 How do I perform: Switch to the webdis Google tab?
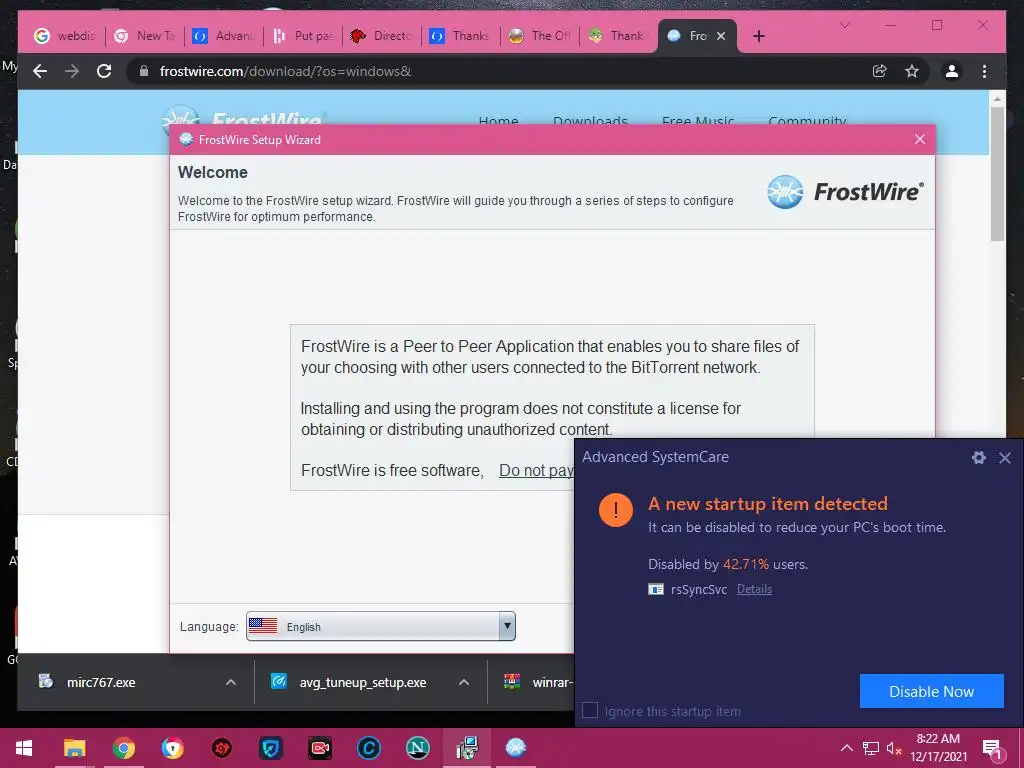pyautogui.click(x=64, y=36)
